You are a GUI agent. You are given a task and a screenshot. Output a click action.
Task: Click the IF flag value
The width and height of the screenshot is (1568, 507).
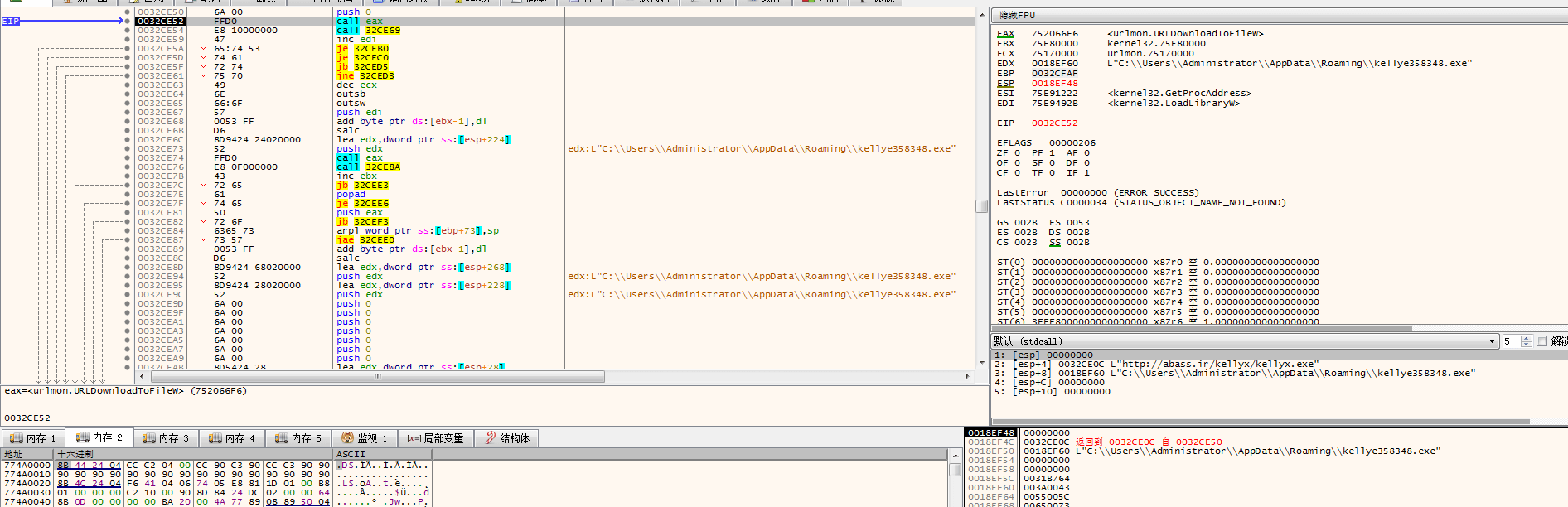(1086, 172)
